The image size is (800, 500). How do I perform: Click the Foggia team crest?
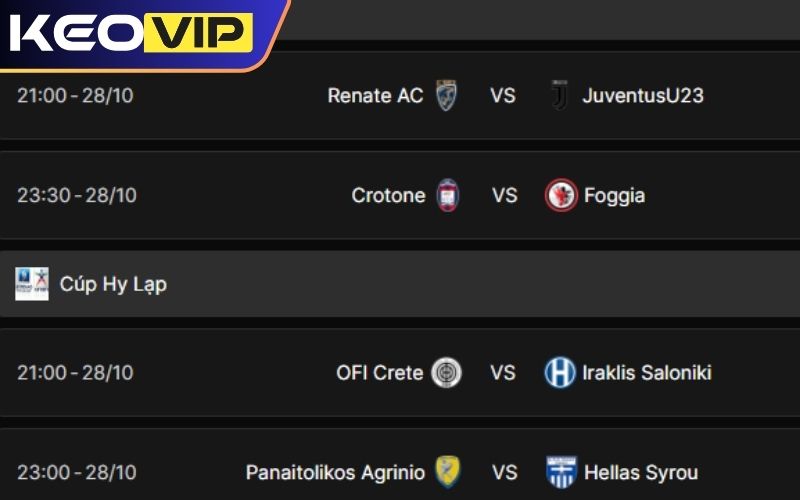pyautogui.click(x=561, y=195)
